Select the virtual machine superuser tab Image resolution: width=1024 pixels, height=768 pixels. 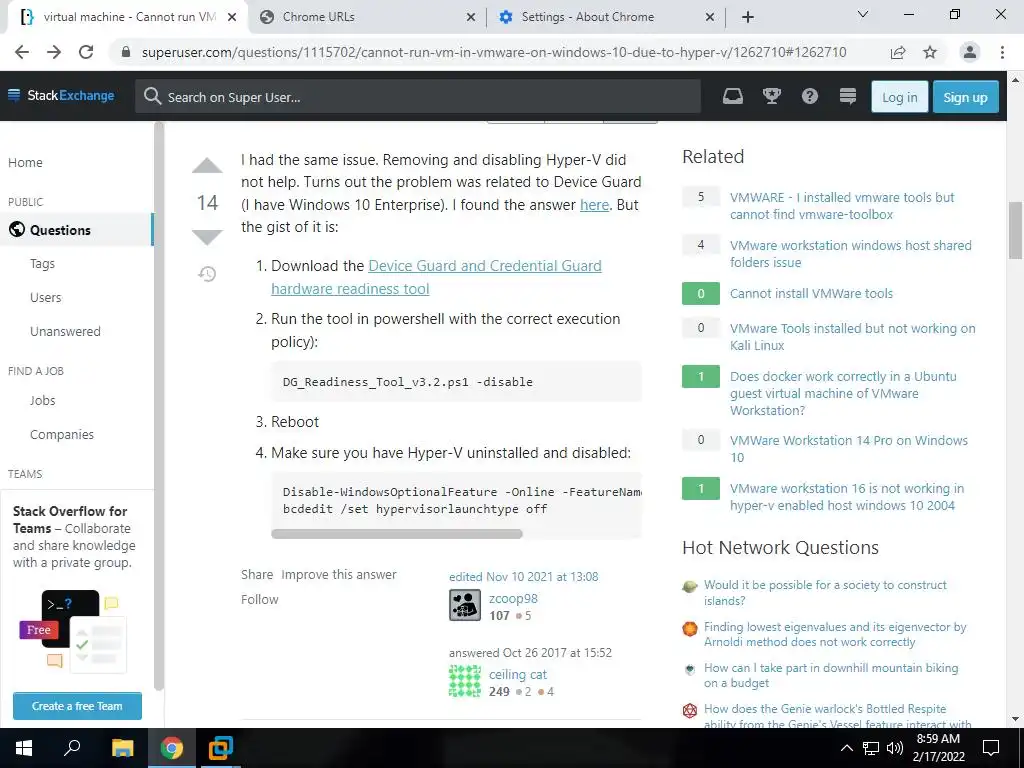click(129, 18)
